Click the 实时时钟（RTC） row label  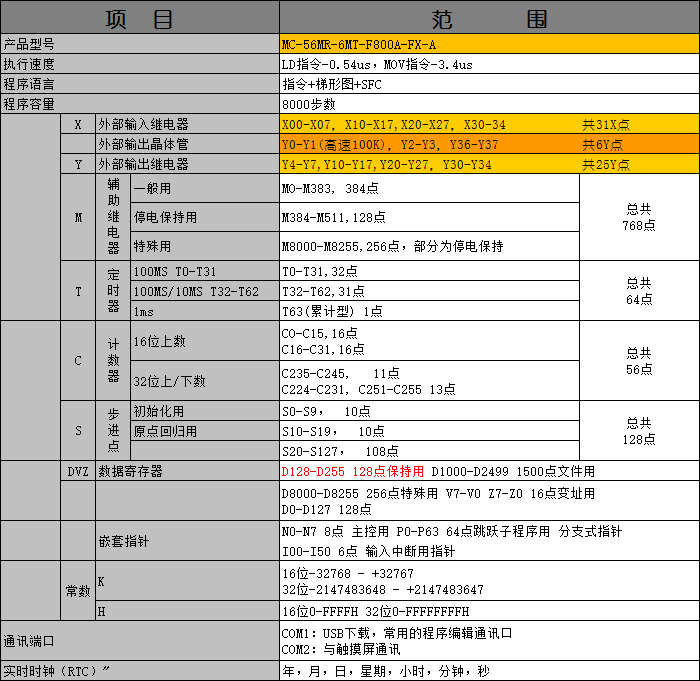pyautogui.click(x=55, y=671)
